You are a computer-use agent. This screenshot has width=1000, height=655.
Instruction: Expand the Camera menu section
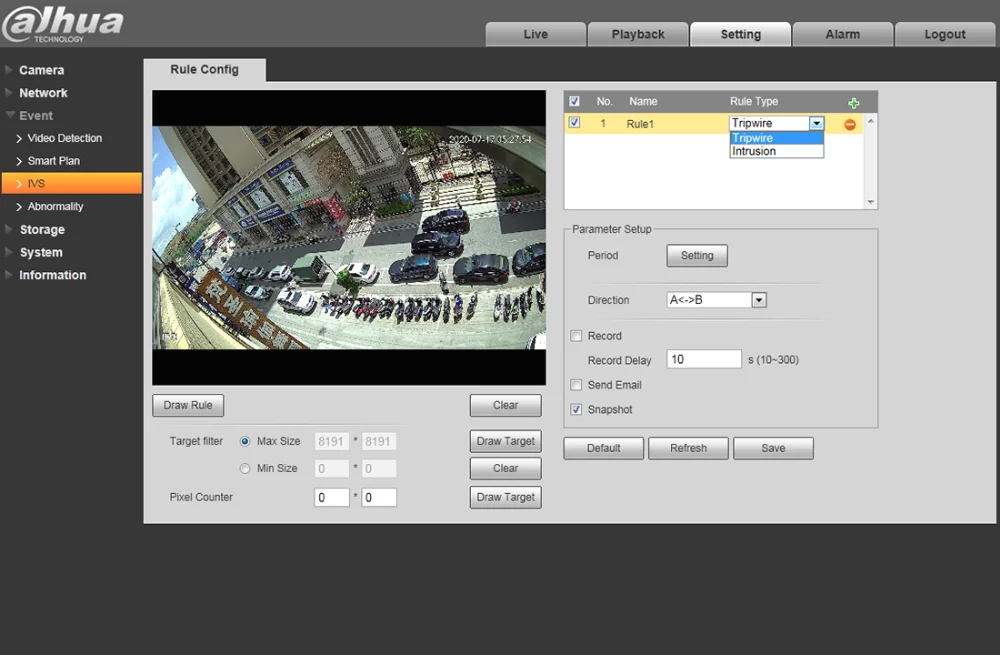pos(41,70)
